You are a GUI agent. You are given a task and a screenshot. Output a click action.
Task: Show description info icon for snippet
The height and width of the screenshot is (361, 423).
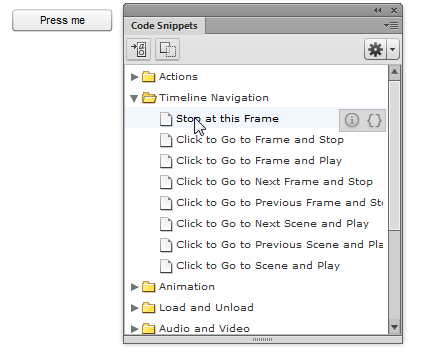[352, 120]
